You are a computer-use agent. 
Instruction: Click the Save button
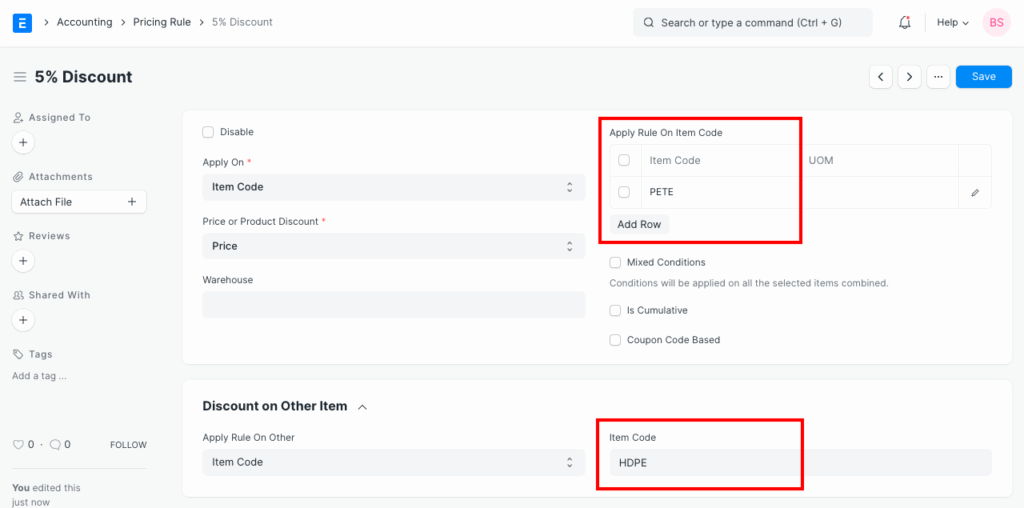pyautogui.click(x=983, y=77)
